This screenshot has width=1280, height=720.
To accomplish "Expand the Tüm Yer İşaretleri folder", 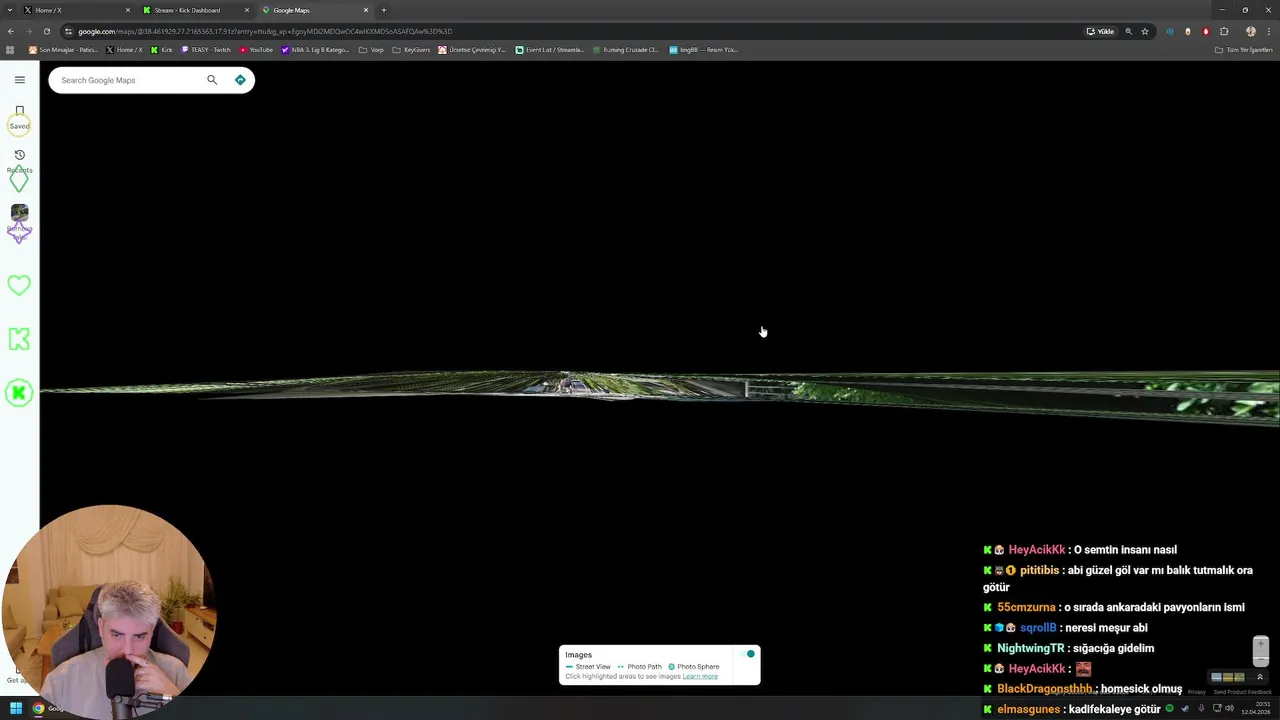I will (x=1244, y=49).
